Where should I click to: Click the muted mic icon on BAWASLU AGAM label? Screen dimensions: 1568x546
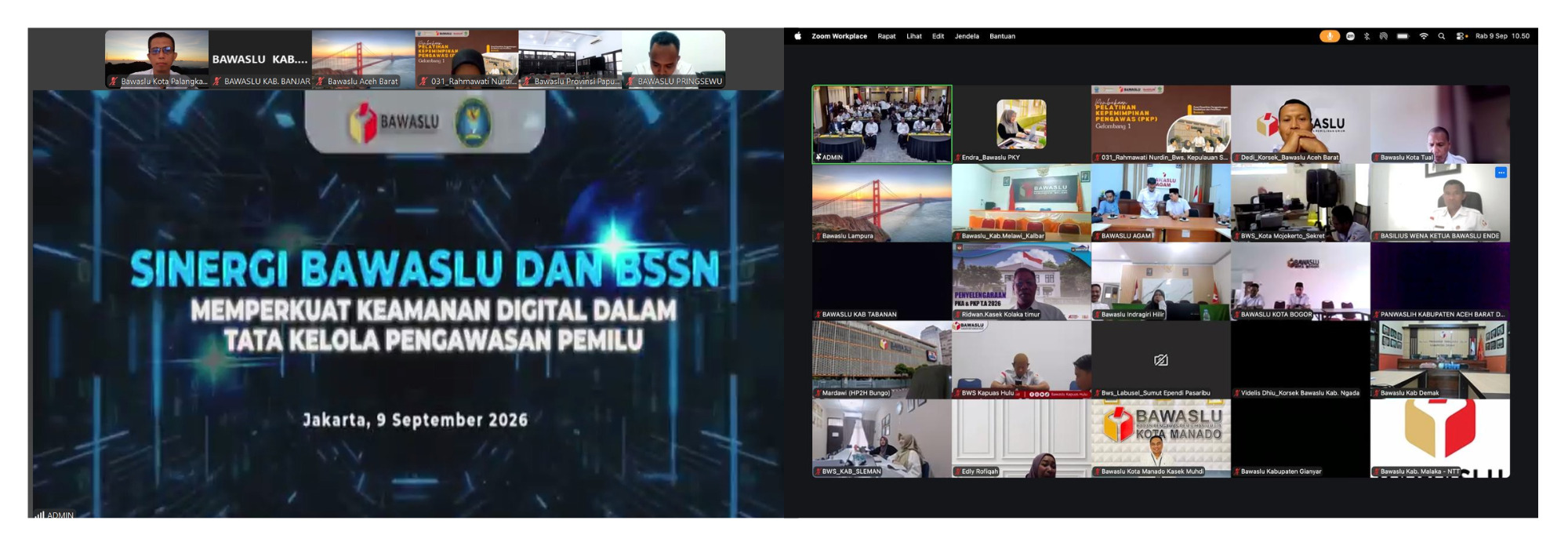[1097, 236]
